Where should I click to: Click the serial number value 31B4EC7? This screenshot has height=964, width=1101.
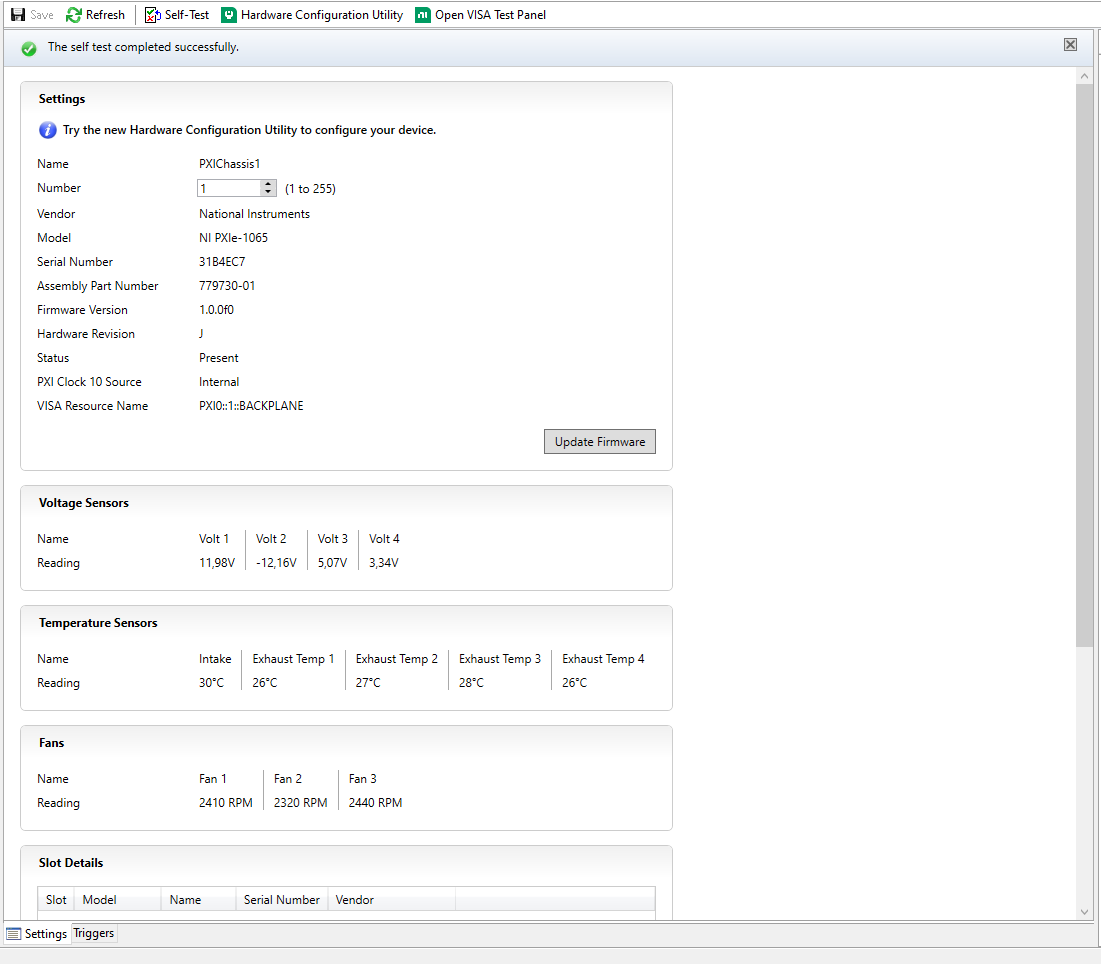coord(222,262)
